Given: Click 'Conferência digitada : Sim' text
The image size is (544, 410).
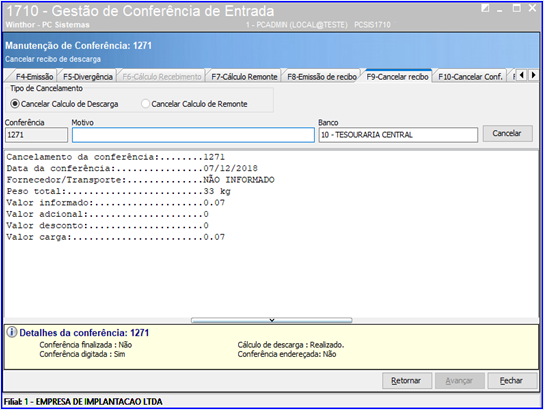Looking at the screenshot, I should (82, 354).
